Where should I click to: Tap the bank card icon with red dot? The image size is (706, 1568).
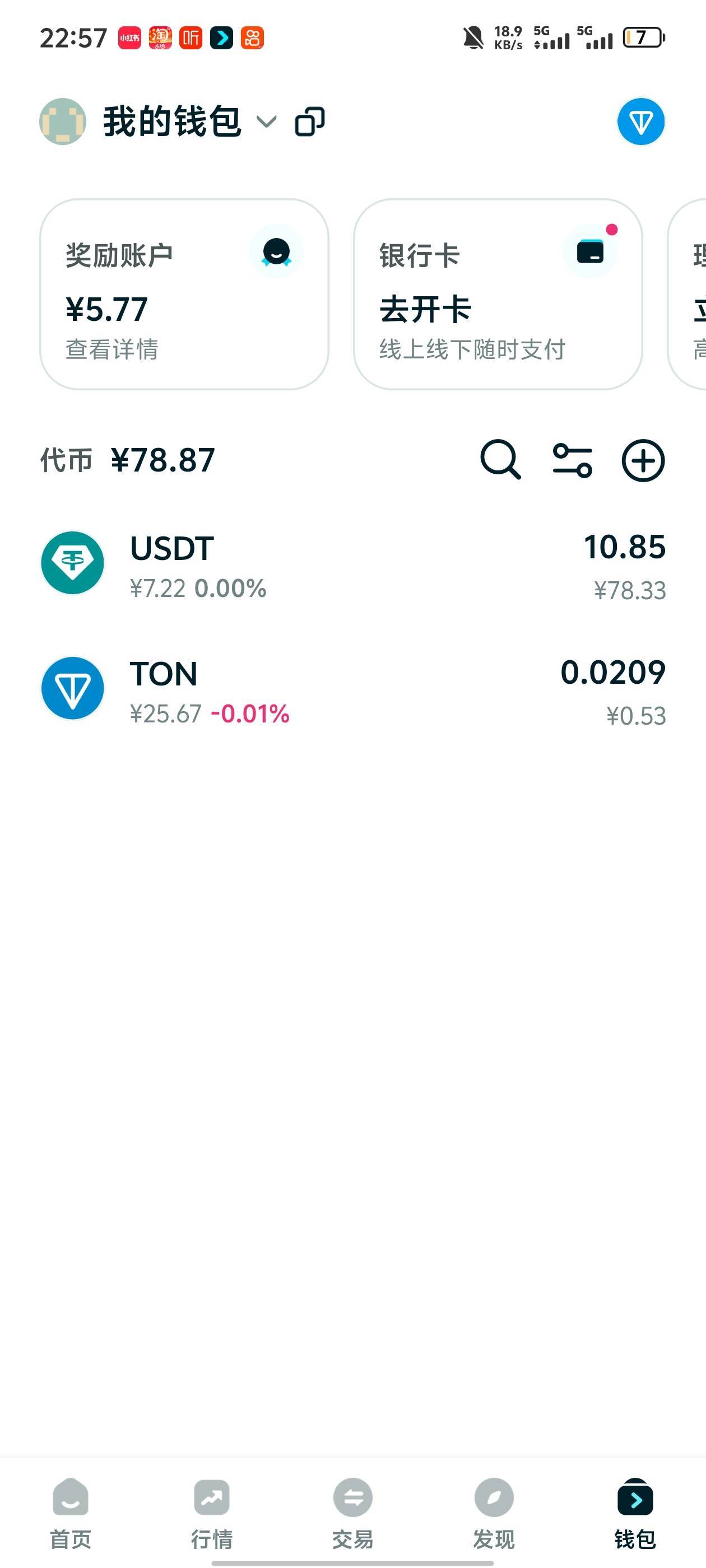pyautogui.click(x=590, y=252)
